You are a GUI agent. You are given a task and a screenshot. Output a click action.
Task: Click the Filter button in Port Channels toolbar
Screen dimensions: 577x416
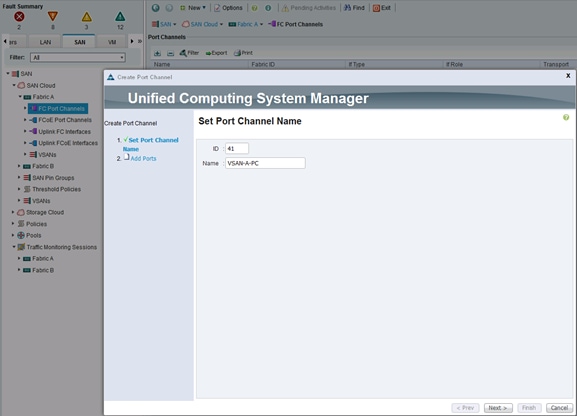[189, 53]
